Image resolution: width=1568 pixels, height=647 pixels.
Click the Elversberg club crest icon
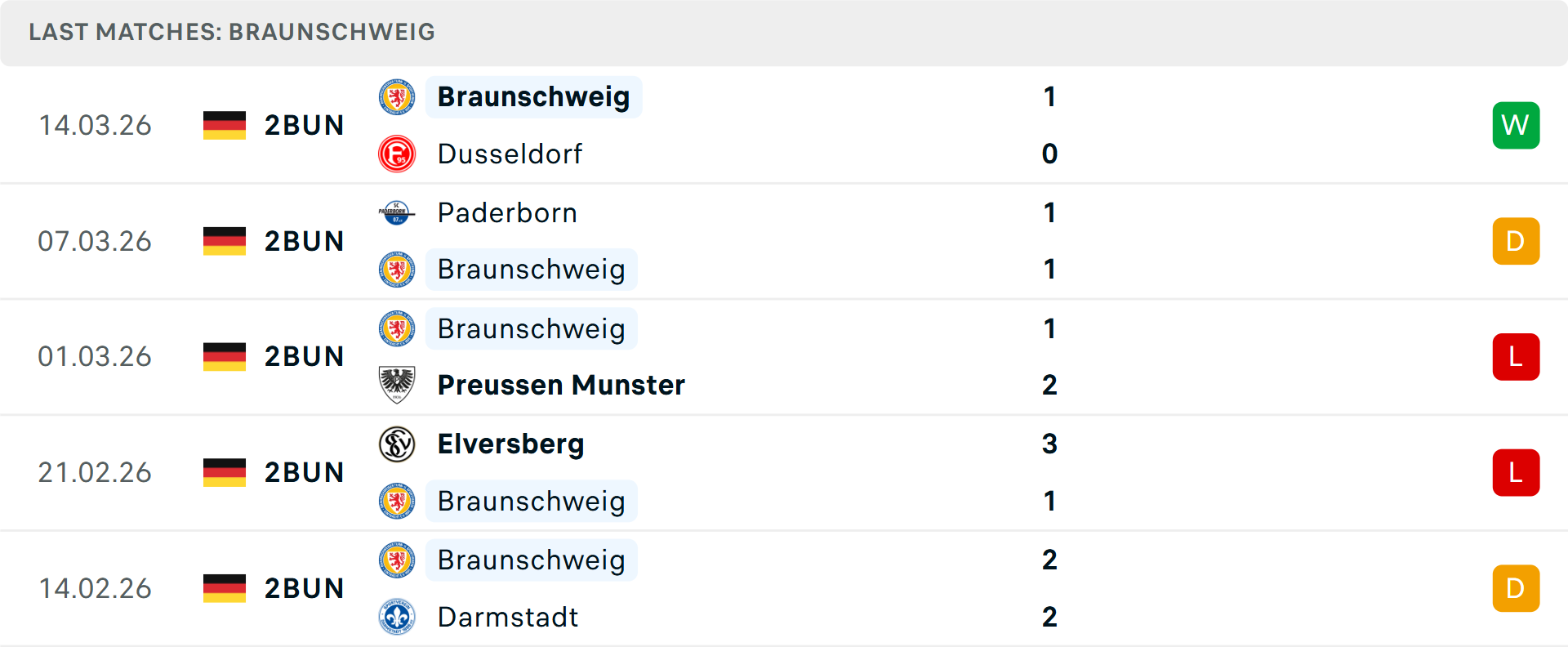coord(397,444)
